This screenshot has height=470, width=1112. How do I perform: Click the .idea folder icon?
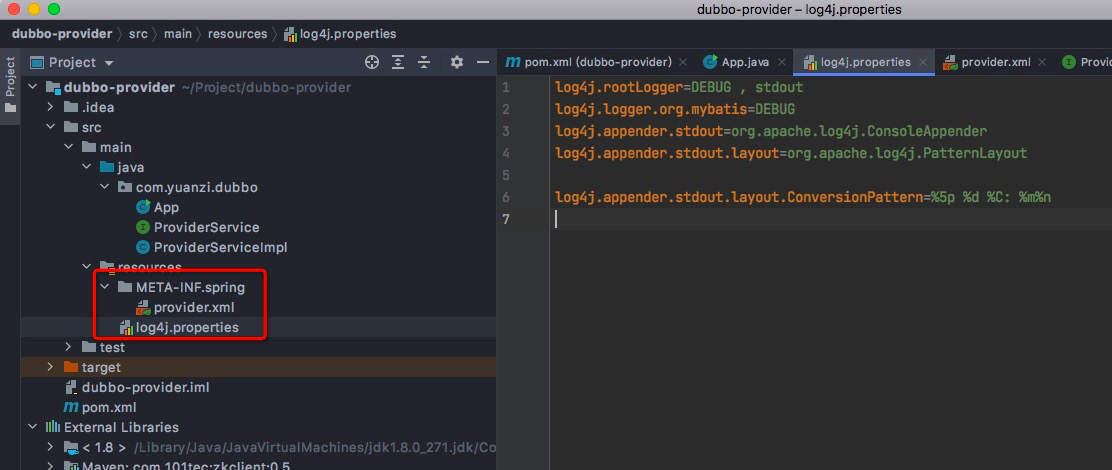click(71, 107)
